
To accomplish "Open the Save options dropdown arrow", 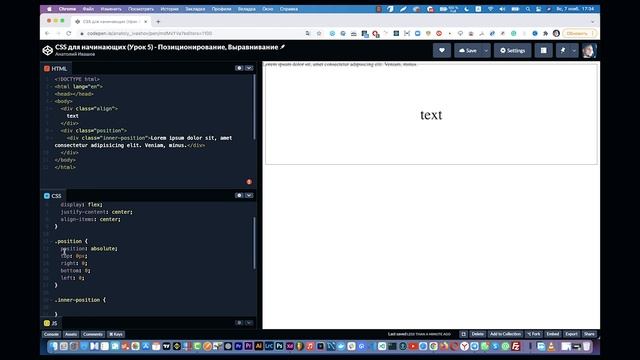I will point(486,50).
